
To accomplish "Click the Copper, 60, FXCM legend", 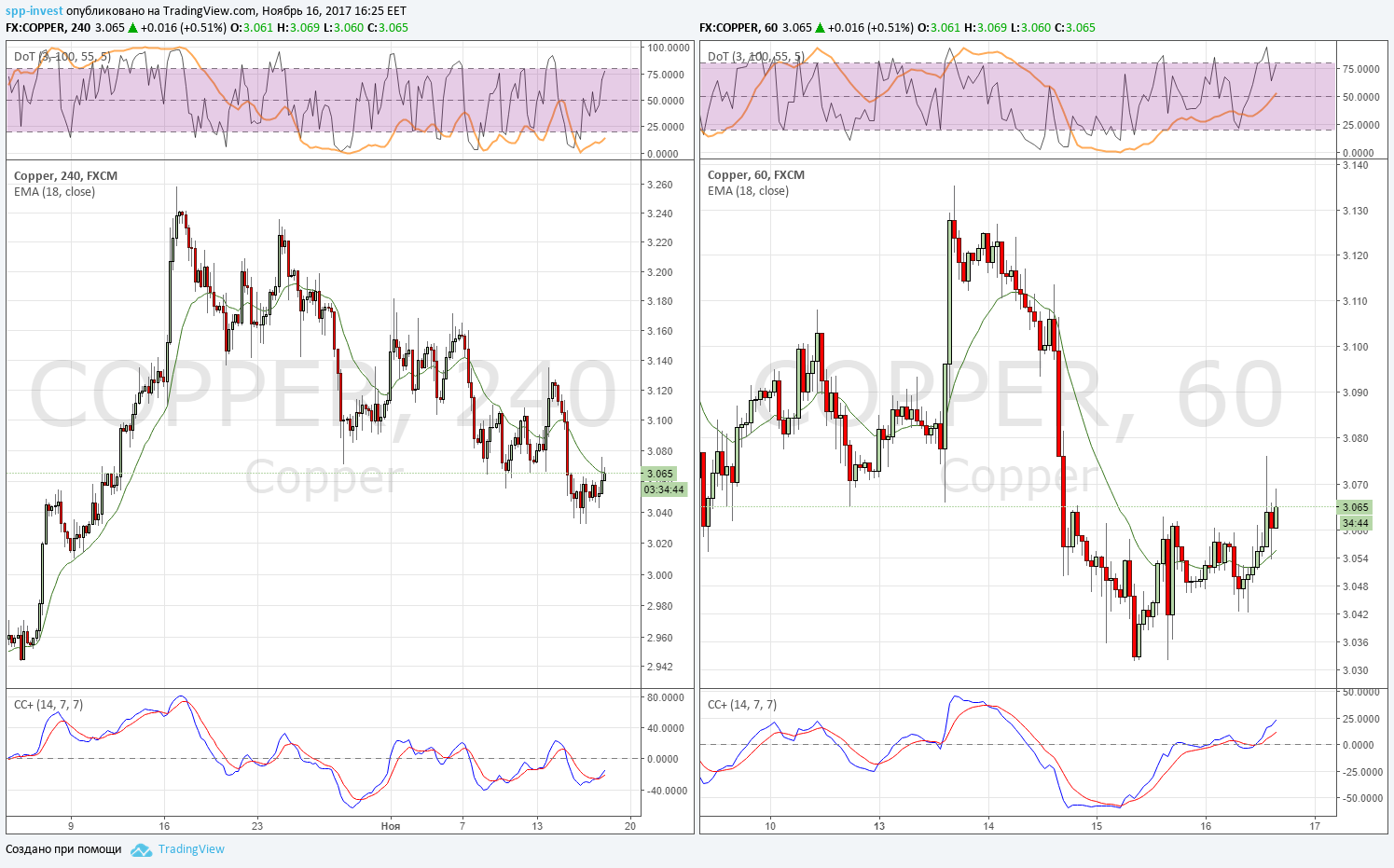I will tap(756, 175).
